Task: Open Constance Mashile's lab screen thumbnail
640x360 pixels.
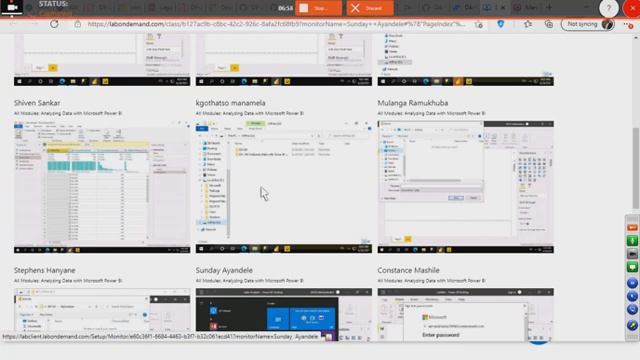Action: click(x=466, y=315)
